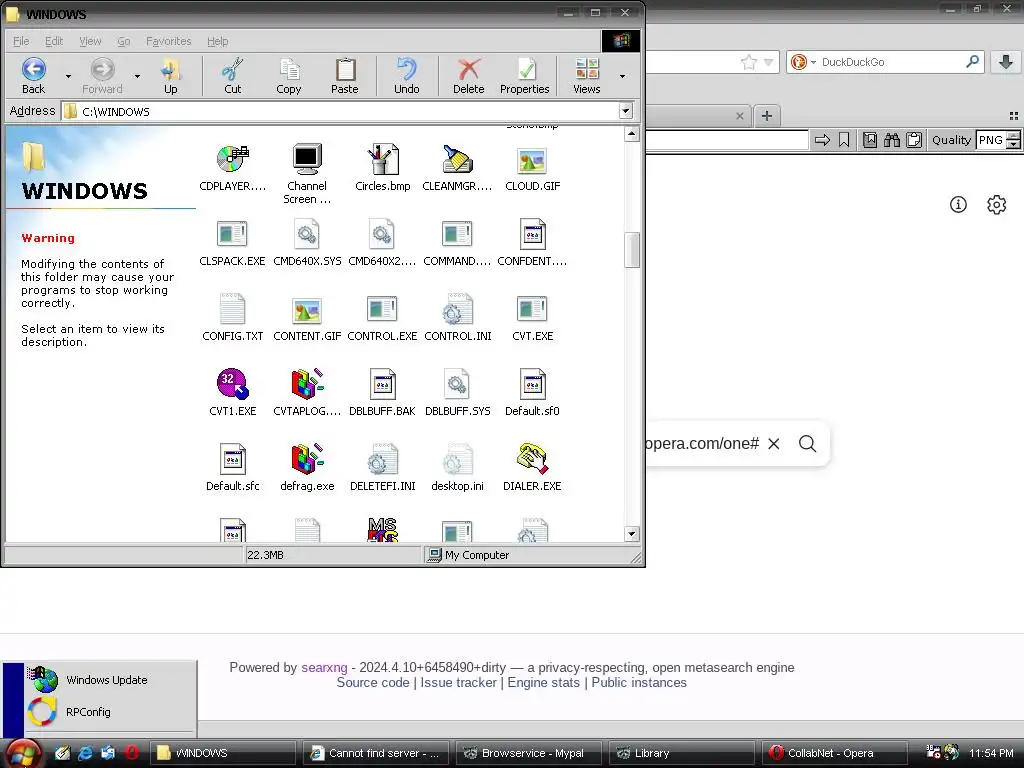Open the page info circle icon
The image size is (1024, 768).
(x=958, y=204)
